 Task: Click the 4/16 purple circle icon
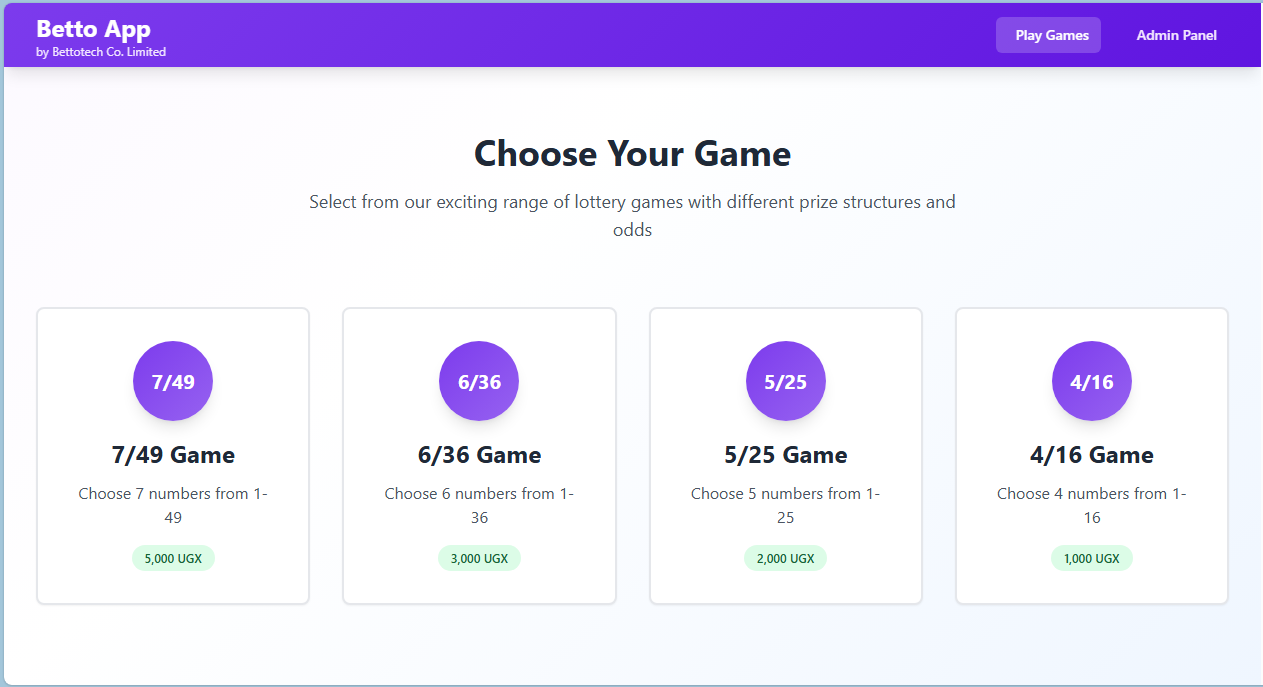[1092, 381]
